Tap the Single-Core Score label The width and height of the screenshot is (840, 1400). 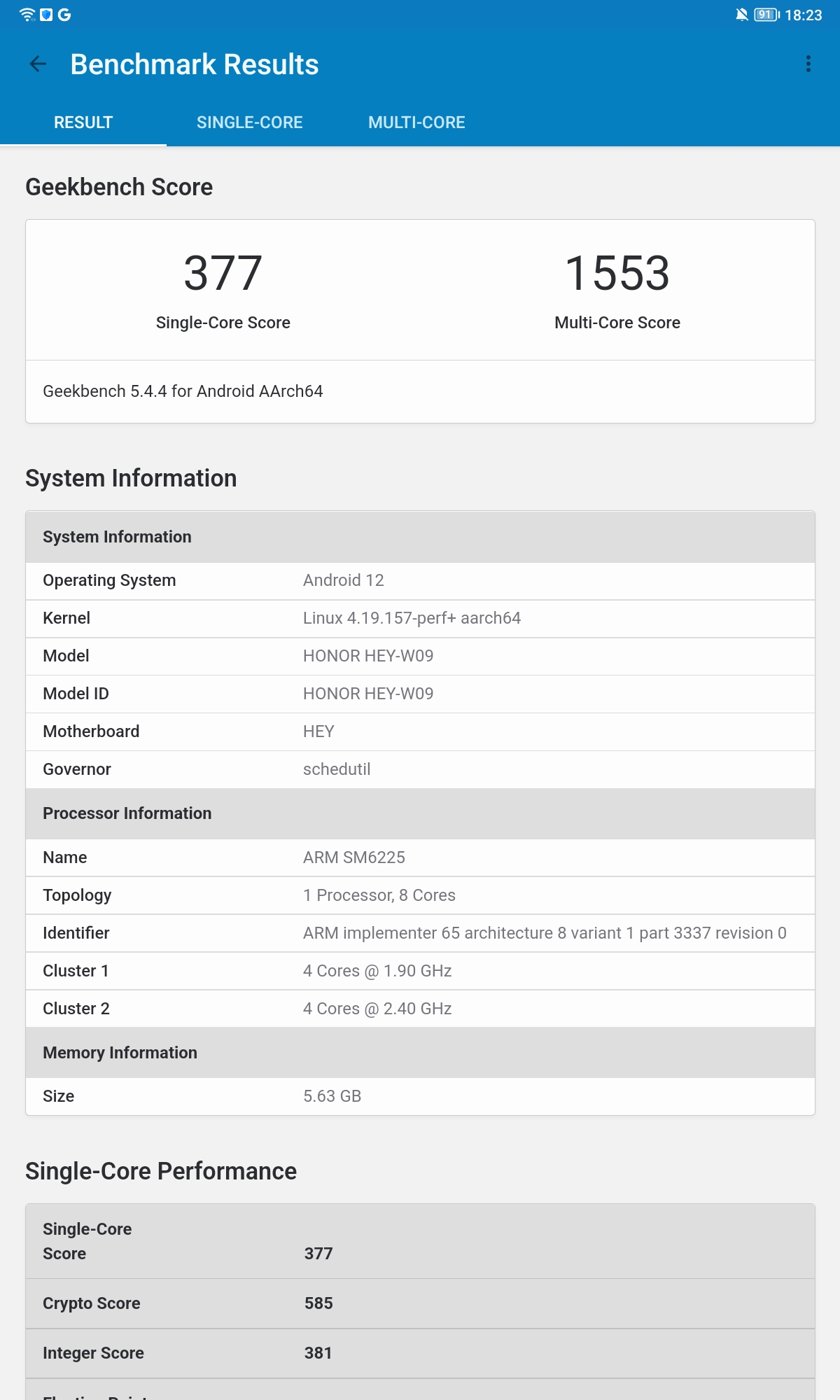pos(223,323)
